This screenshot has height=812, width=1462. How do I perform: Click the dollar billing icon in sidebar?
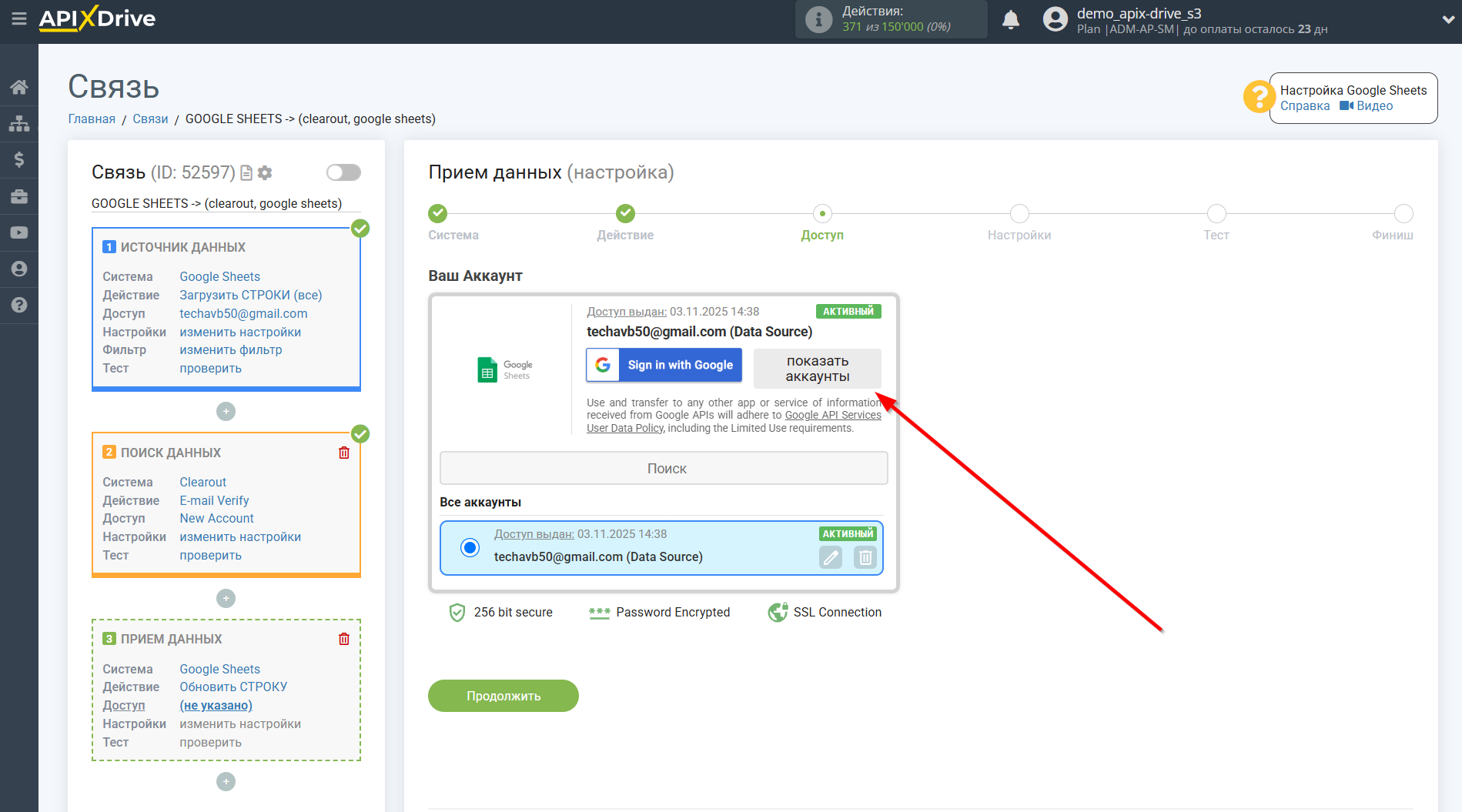(x=19, y=159)
